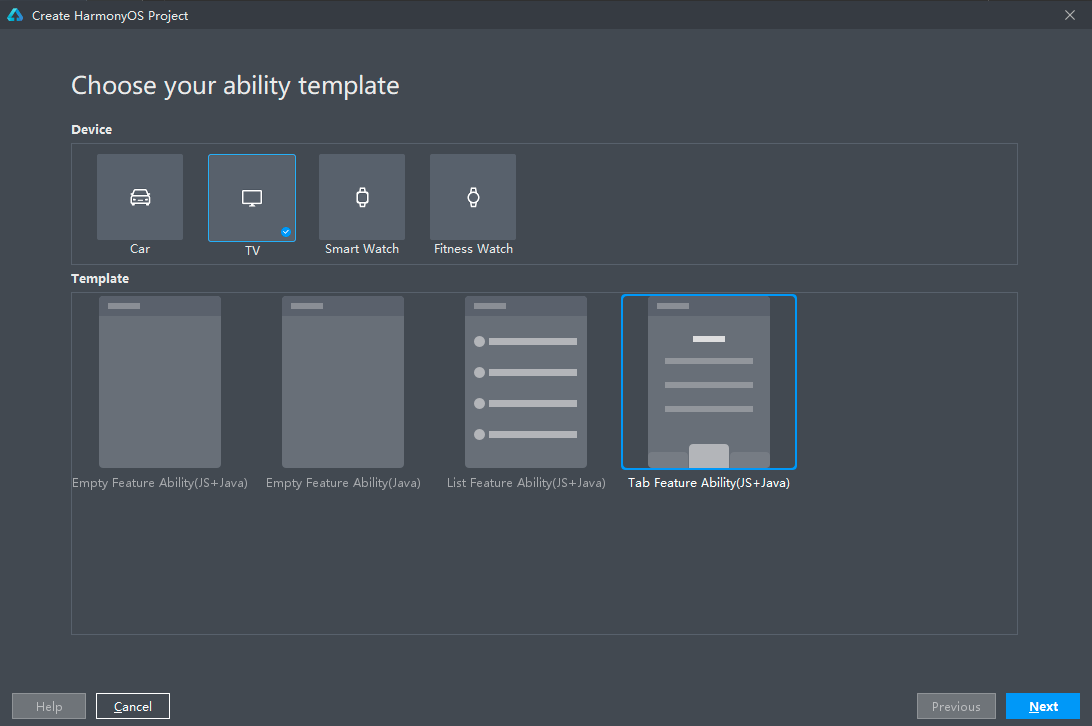This screenshot has height=726, width=1092.
Task: Choose the Fitness Watch device icon
Action: 473,197
